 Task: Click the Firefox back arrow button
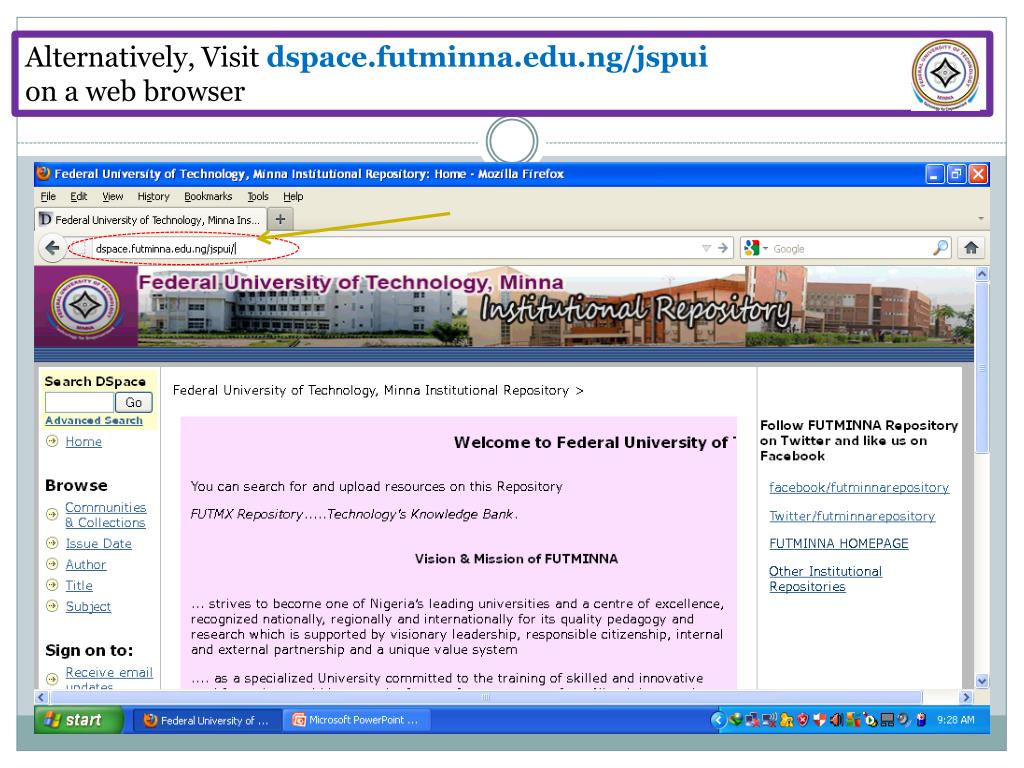coord(52,248)
